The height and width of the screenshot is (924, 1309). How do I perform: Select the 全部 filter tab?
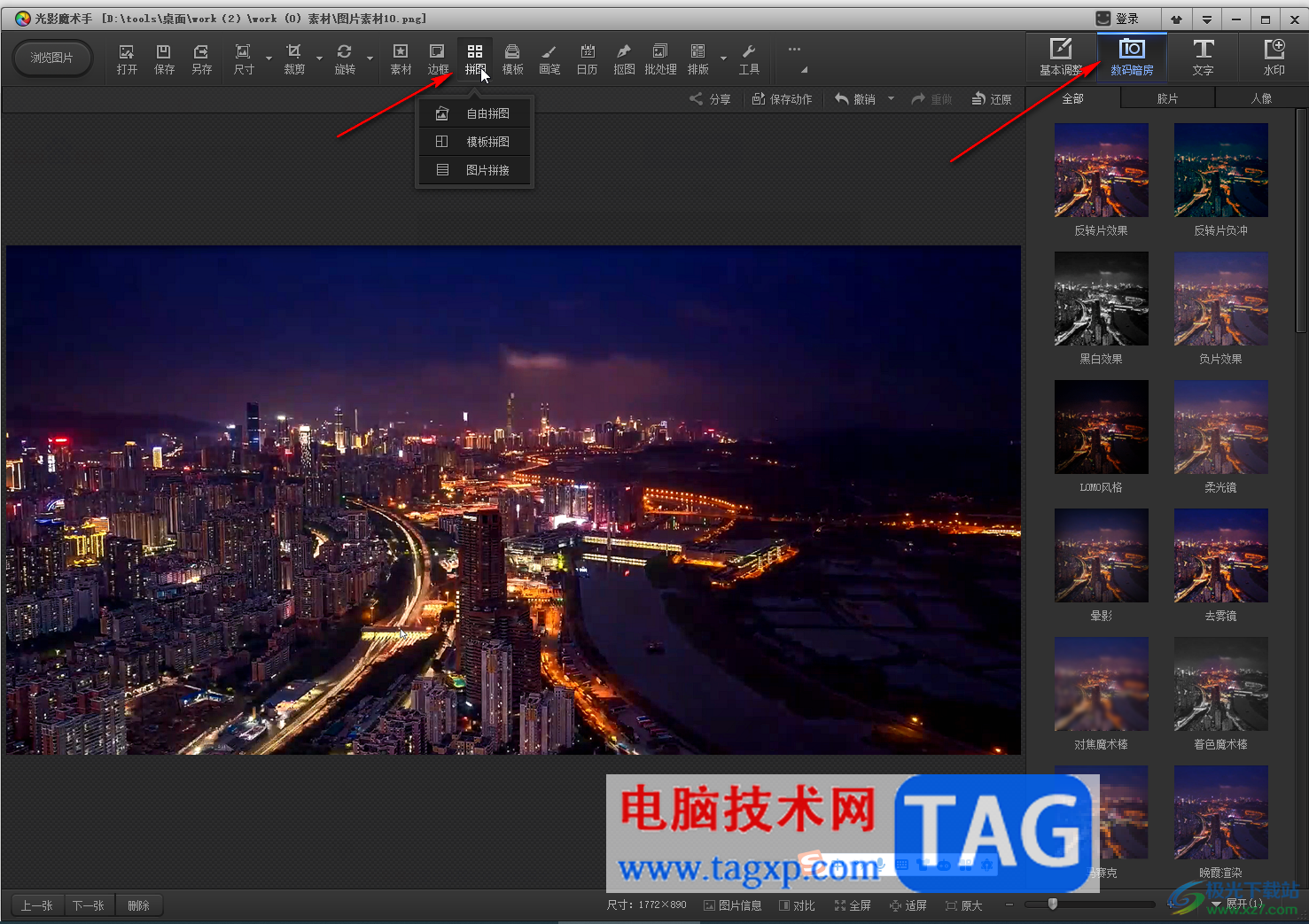[1072, 98]
